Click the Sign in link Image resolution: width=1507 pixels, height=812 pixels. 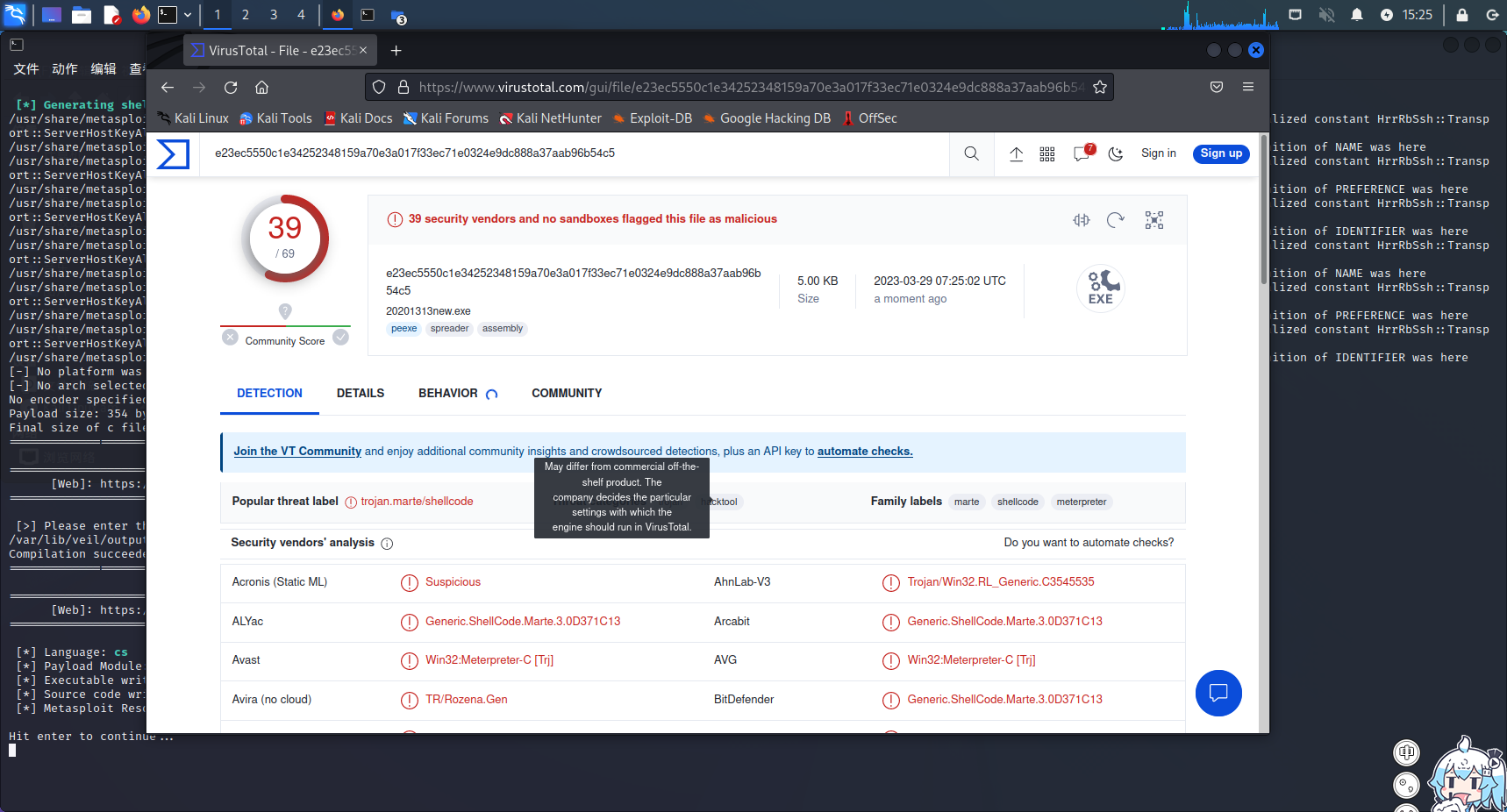pyautogui.click(x=1159, y=153)
